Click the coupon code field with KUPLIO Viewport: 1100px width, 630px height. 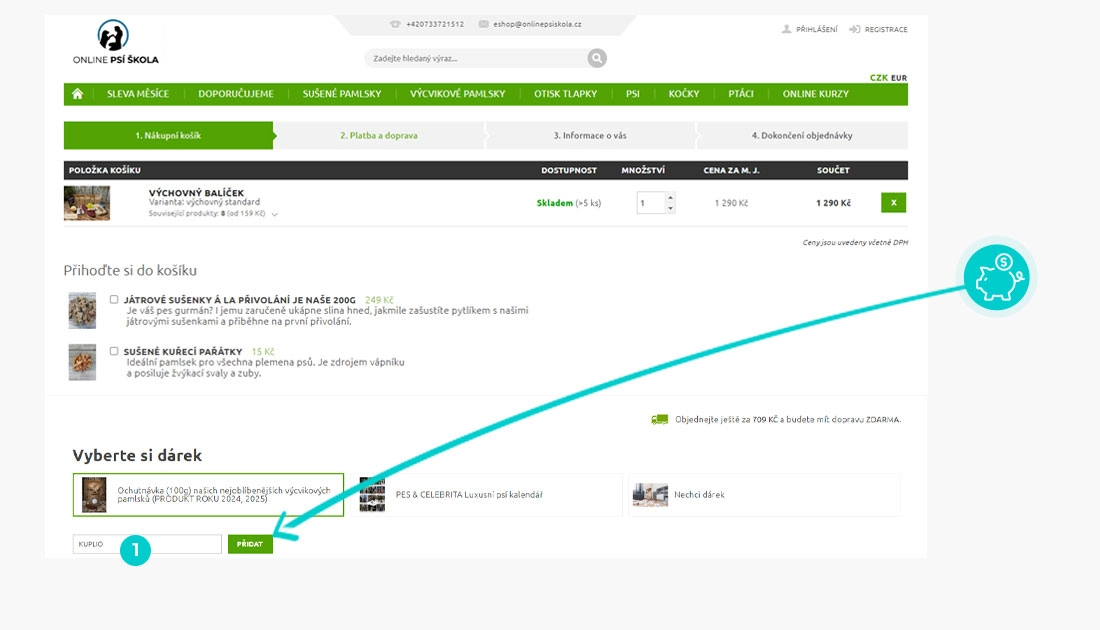coord(147,544)
